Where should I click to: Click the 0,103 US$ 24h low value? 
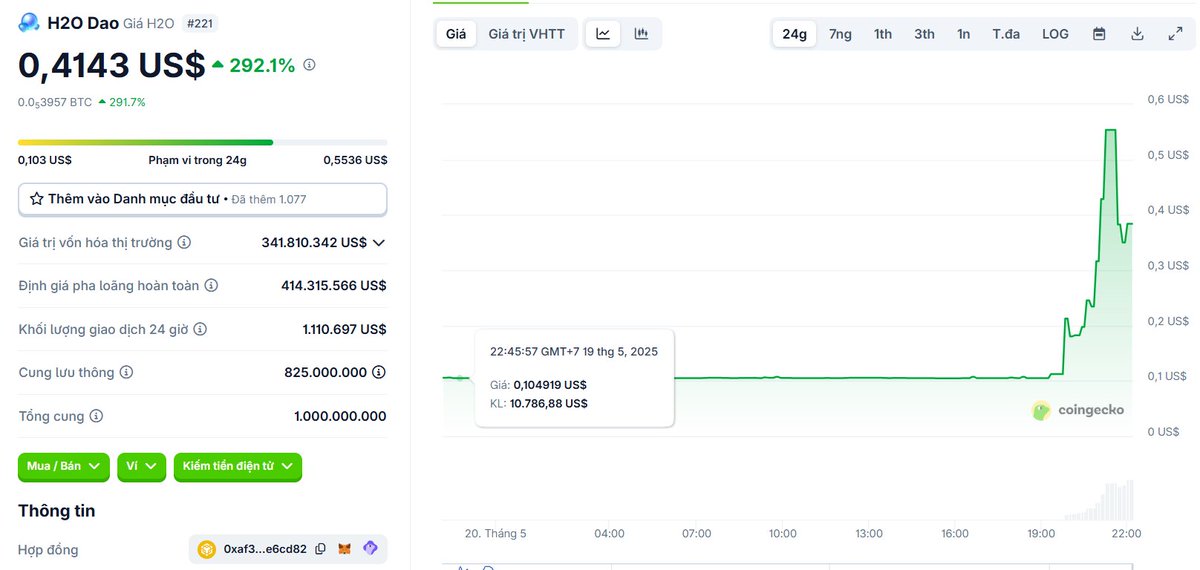click(45, 160)
